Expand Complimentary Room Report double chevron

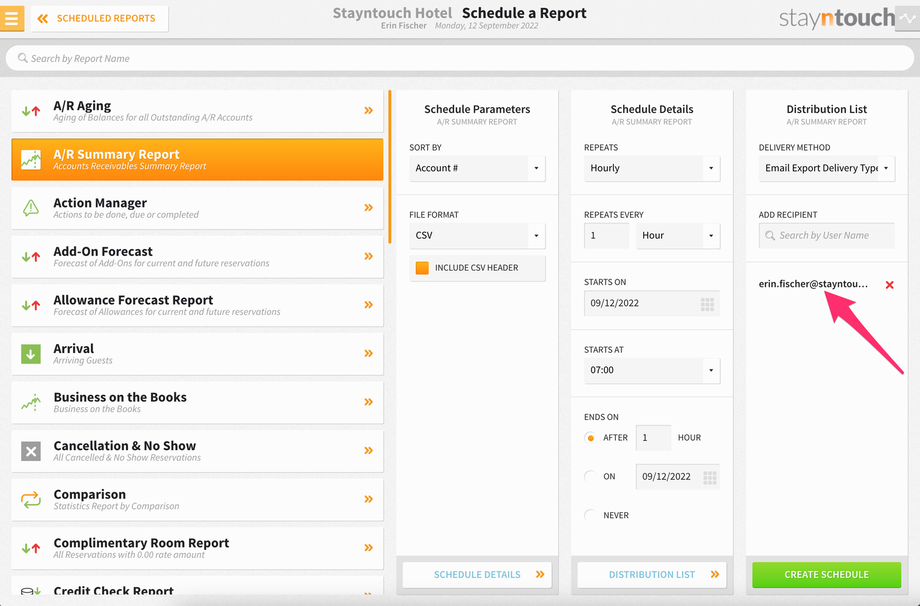pos(368,548)
